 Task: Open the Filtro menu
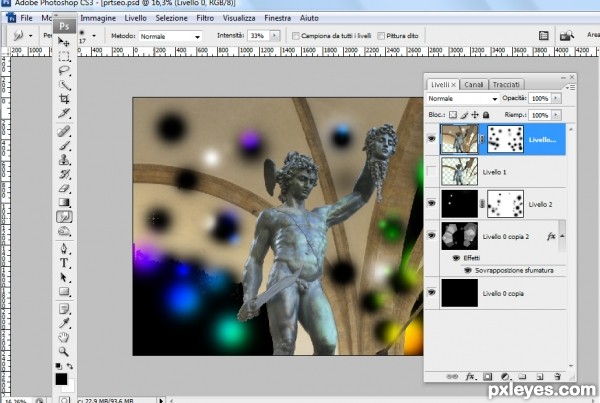click(205, 18)
